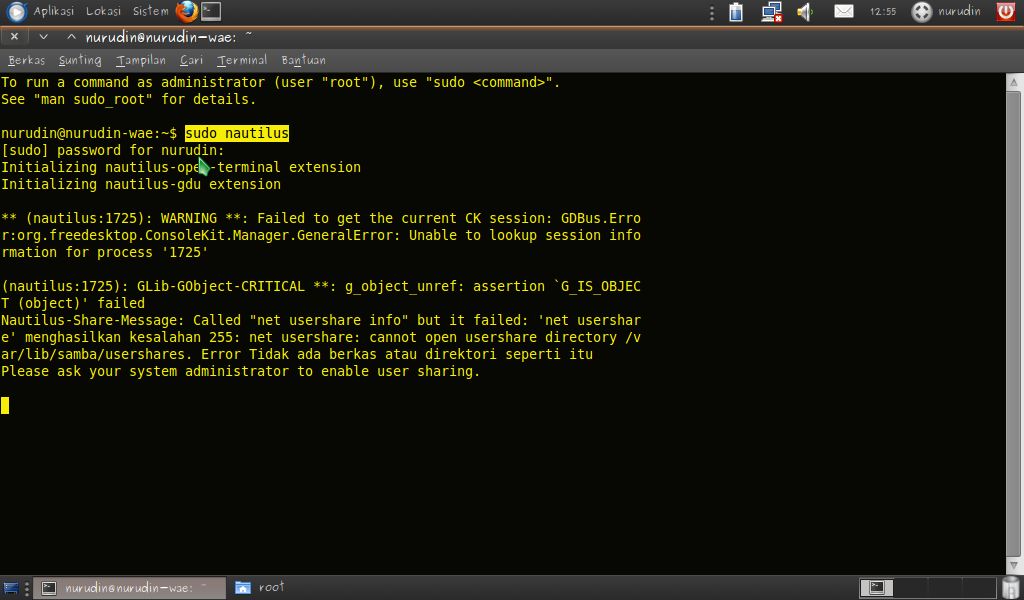Click the terminal vertical scrollbar track

[1014, 324]
